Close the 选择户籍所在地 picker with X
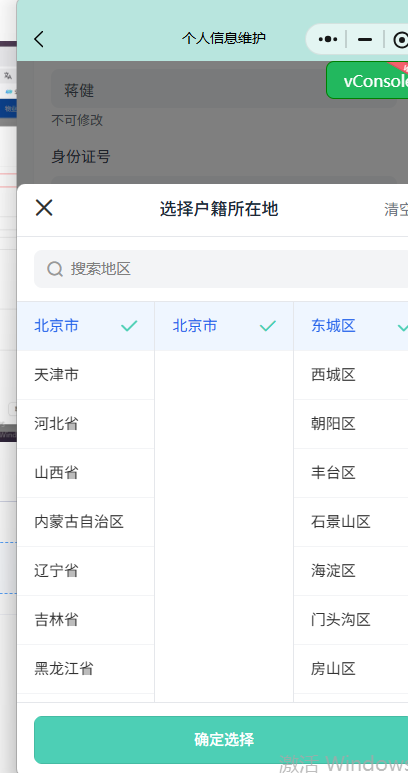The image size is (408, 773). (x=44, y=208)
